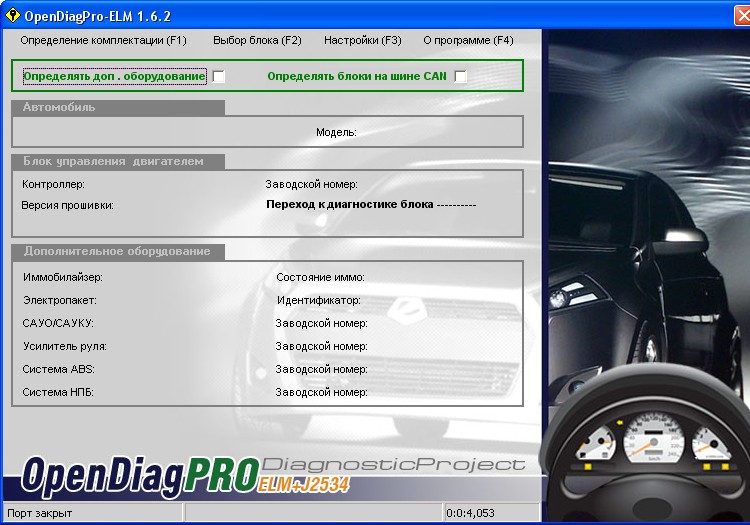Click the Усилитель руля: label
Viewport: 750px width, 525px height.
pyautogui.click(x=65, y=346)
